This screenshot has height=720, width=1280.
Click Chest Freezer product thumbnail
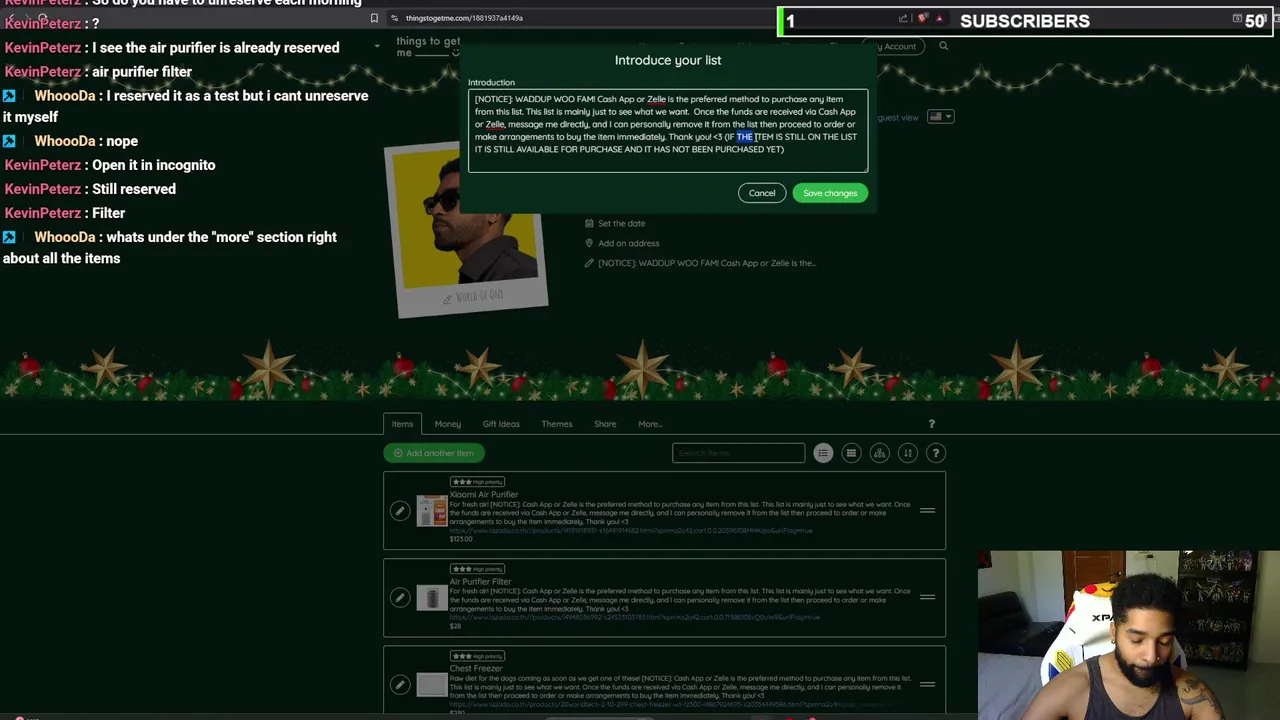coord(432,685)
